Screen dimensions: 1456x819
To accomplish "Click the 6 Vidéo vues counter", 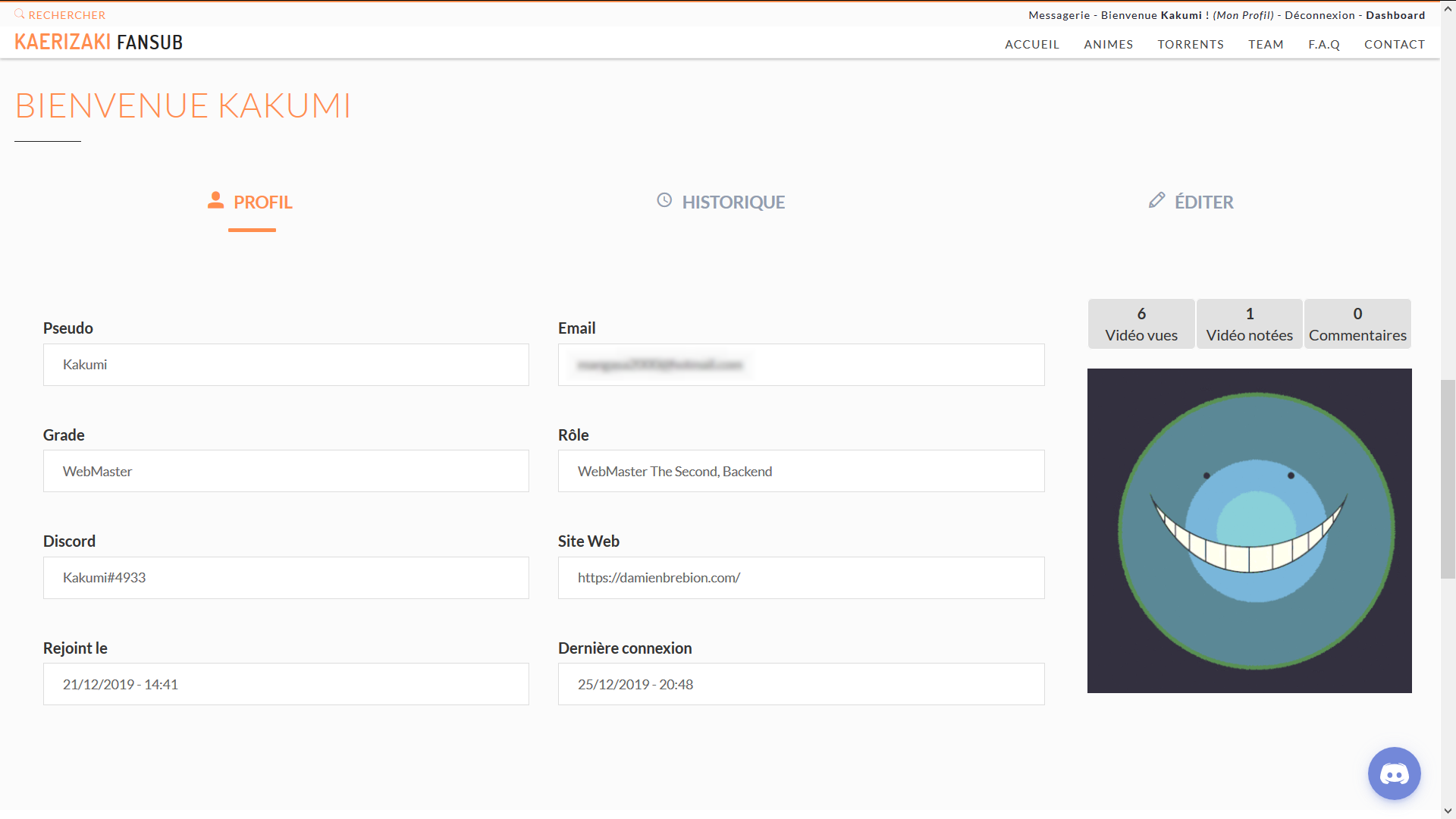I will 1141,324.
